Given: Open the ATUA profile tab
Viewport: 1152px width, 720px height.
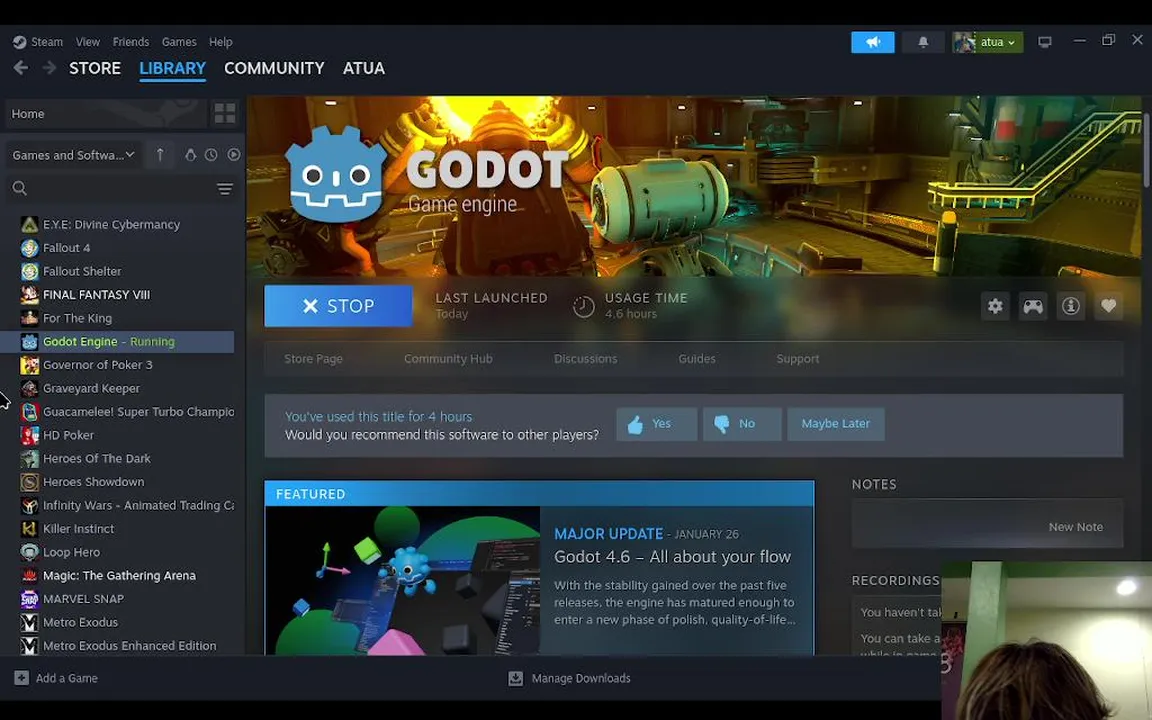Looking at the screenshot, I should [364, 68].
